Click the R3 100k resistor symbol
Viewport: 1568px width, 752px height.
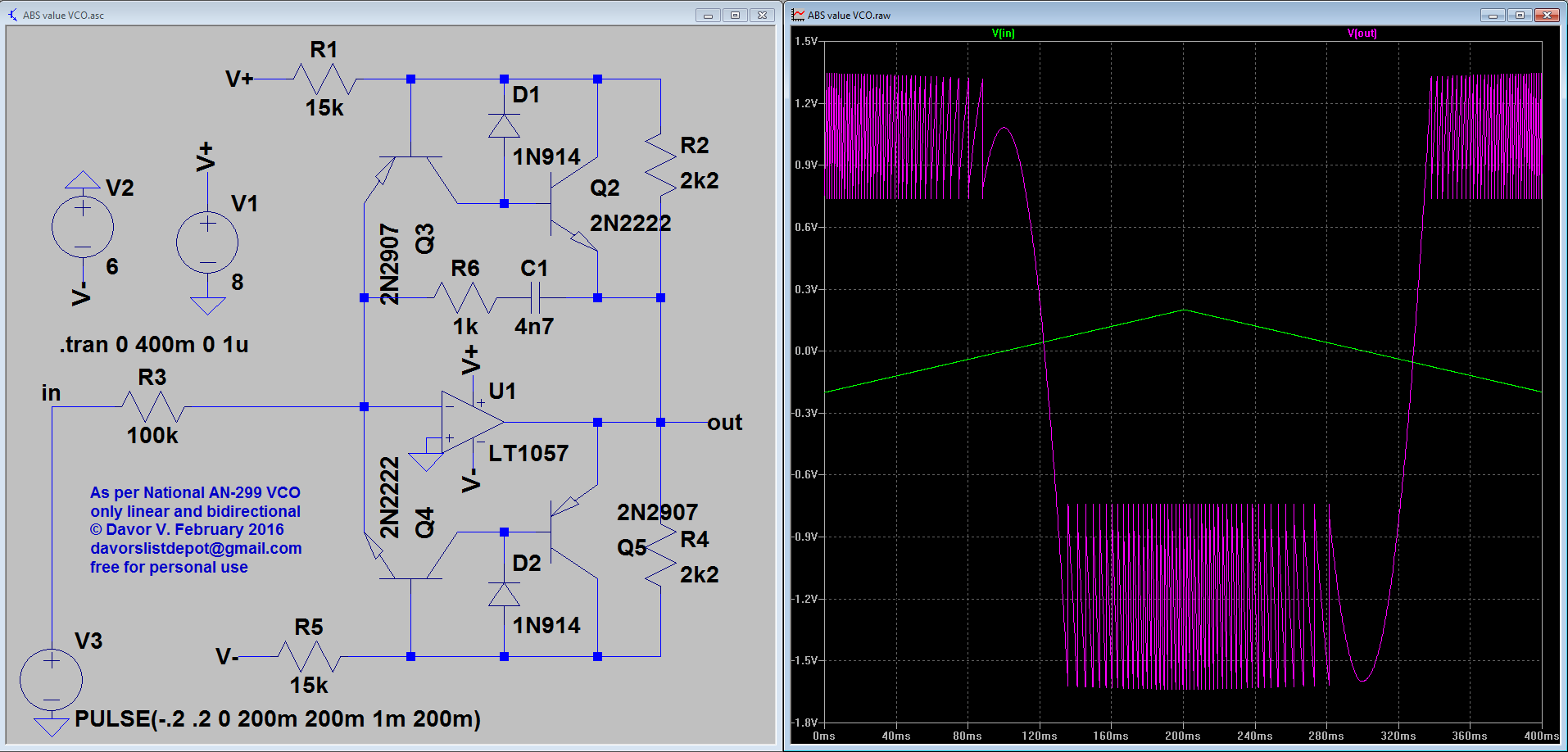coord(152,406)
